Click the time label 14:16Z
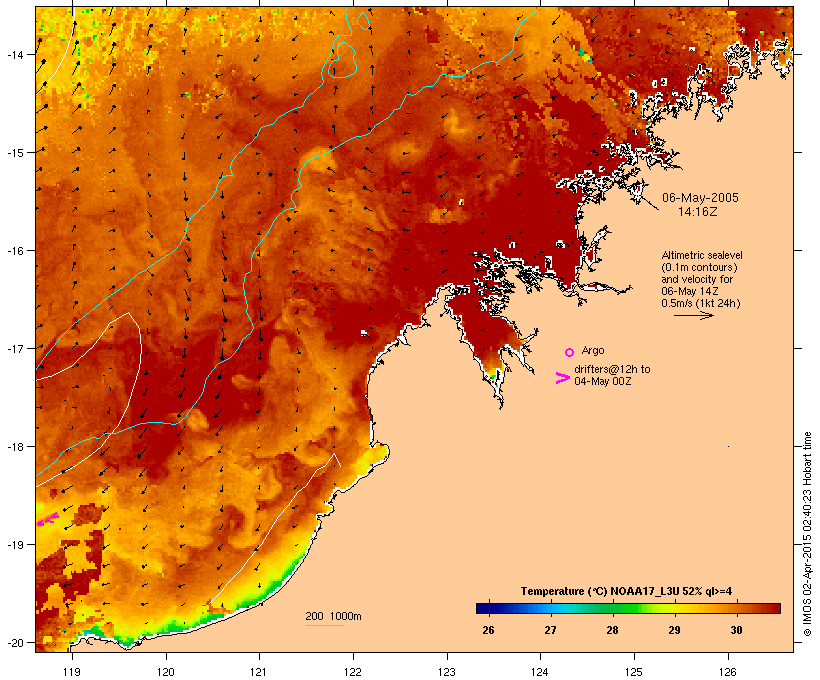The image size is (820, 680). [698, 212]
